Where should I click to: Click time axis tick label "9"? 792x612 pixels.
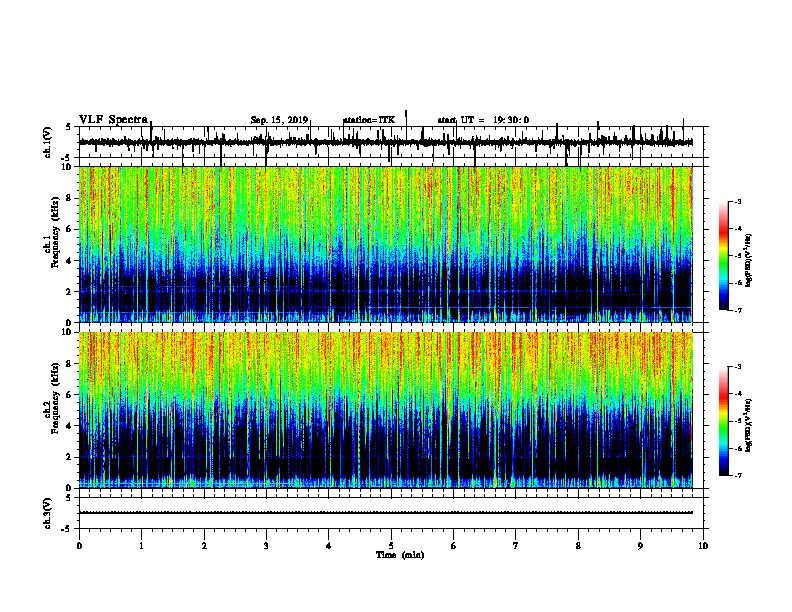pyautogui.click(x=640, y=546)
